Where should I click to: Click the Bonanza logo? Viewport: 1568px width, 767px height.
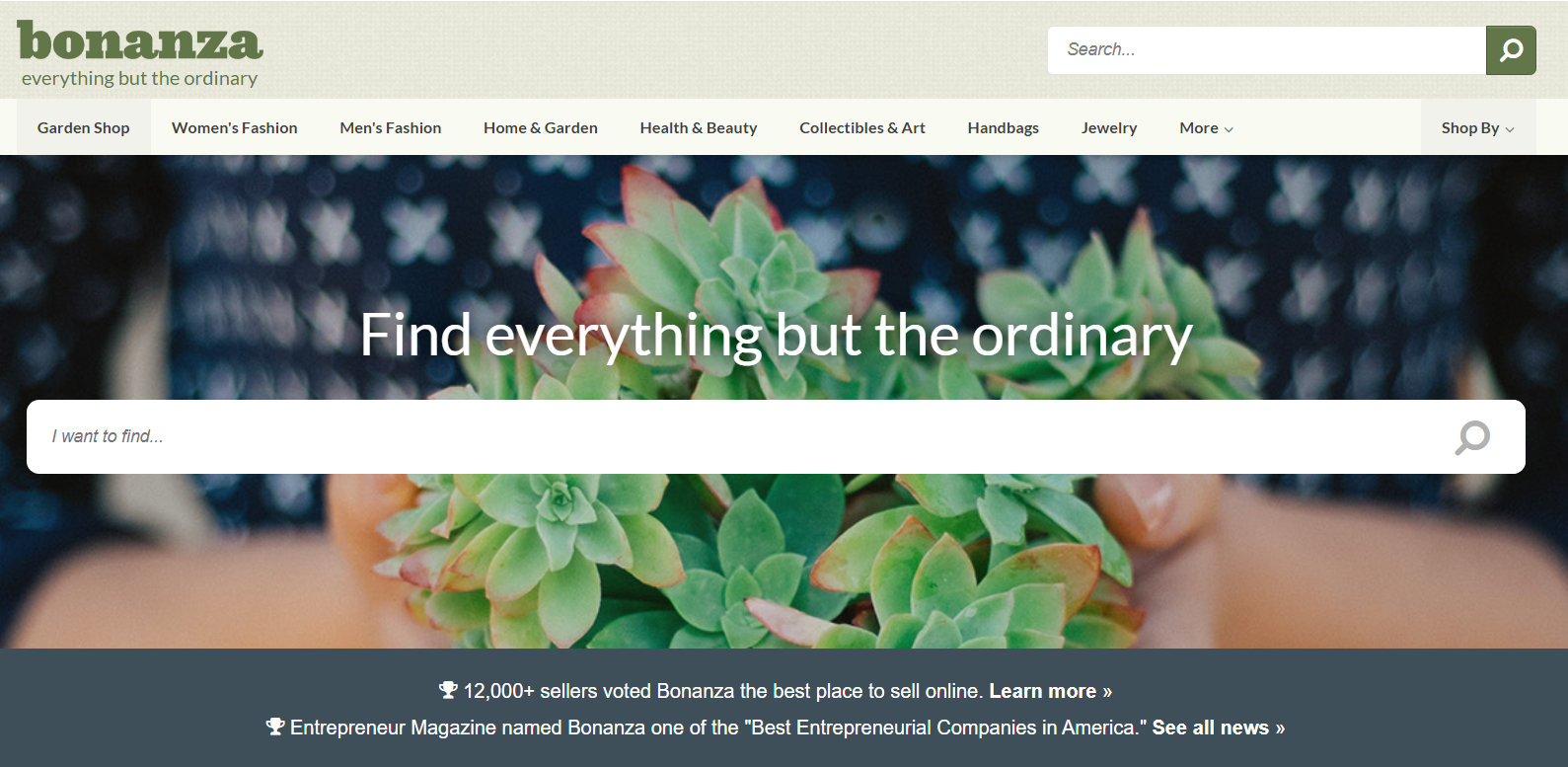coord(140,41)
